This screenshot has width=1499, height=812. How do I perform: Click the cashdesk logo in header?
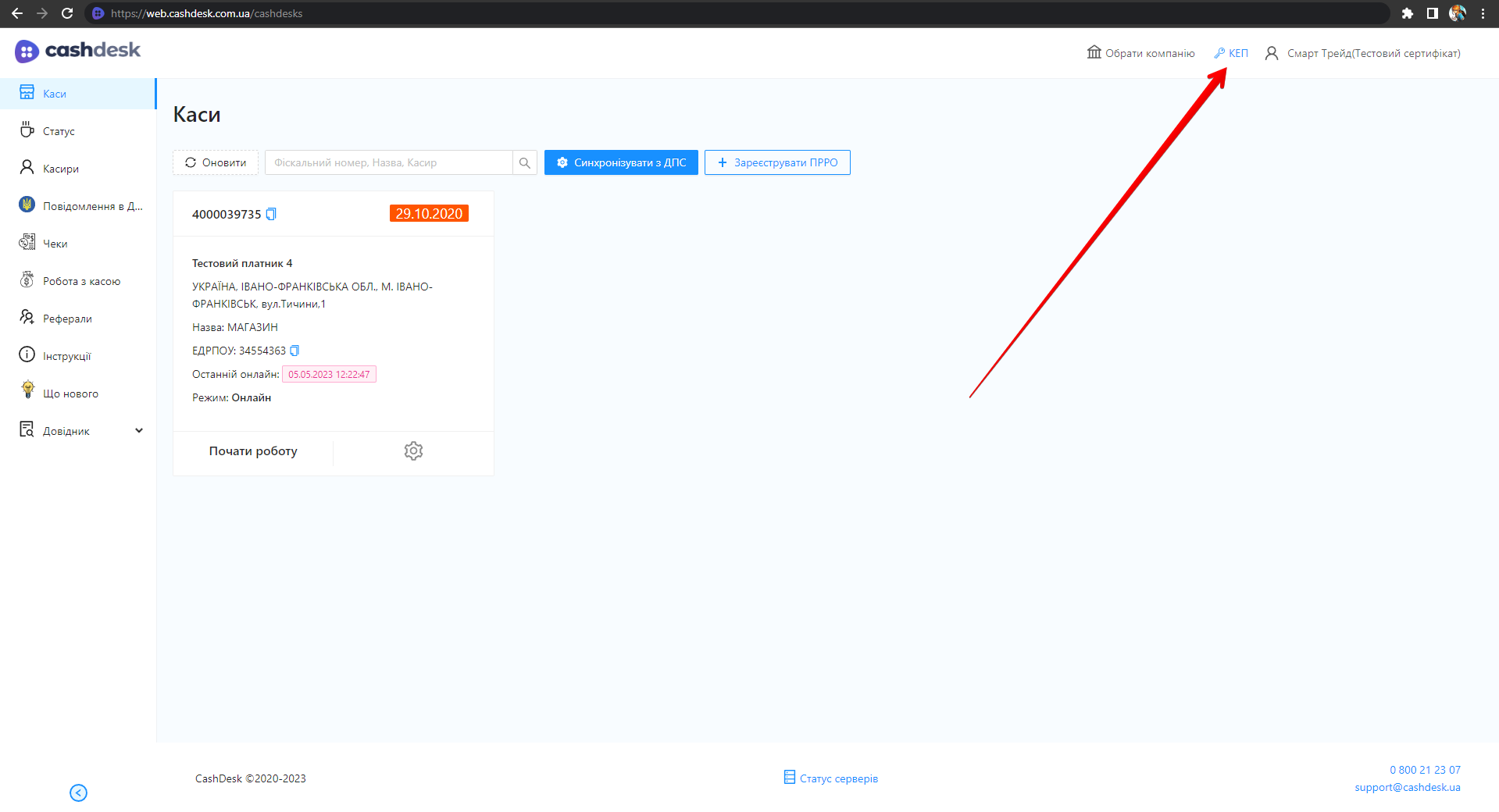coord(77,51)
